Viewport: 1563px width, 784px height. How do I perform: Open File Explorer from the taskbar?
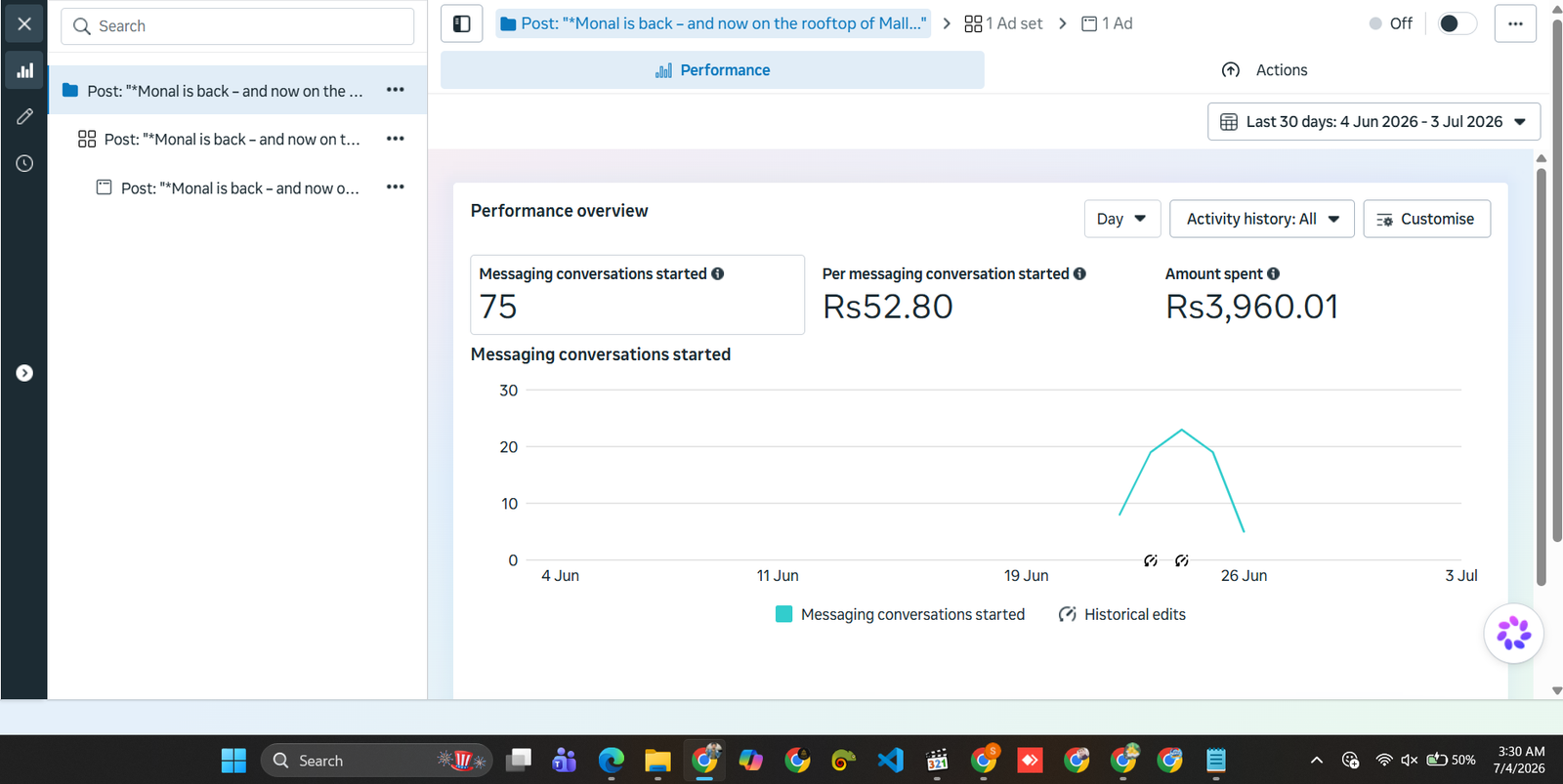coord(657,761)
